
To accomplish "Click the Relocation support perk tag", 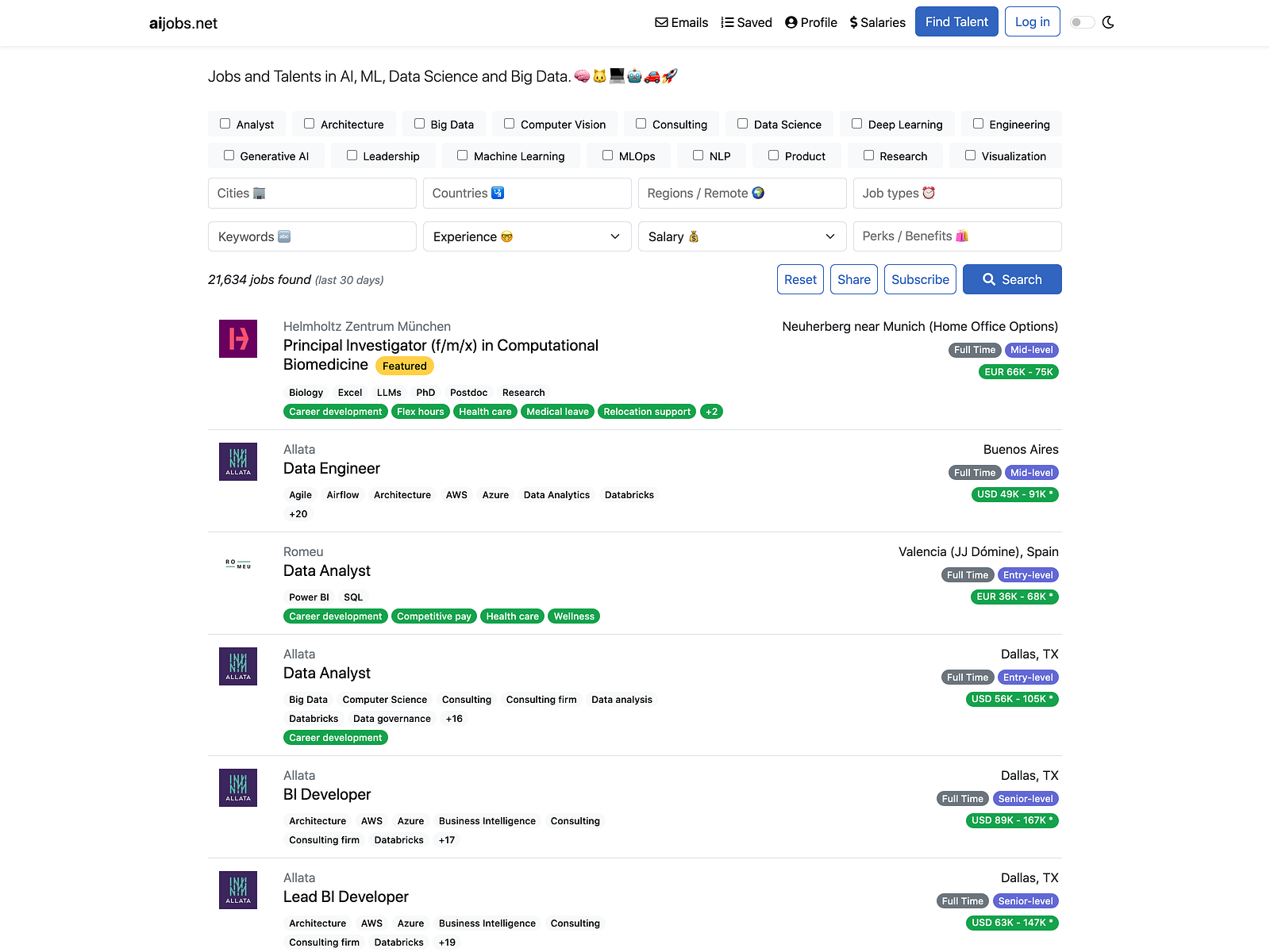I will (x=647, y=412).
